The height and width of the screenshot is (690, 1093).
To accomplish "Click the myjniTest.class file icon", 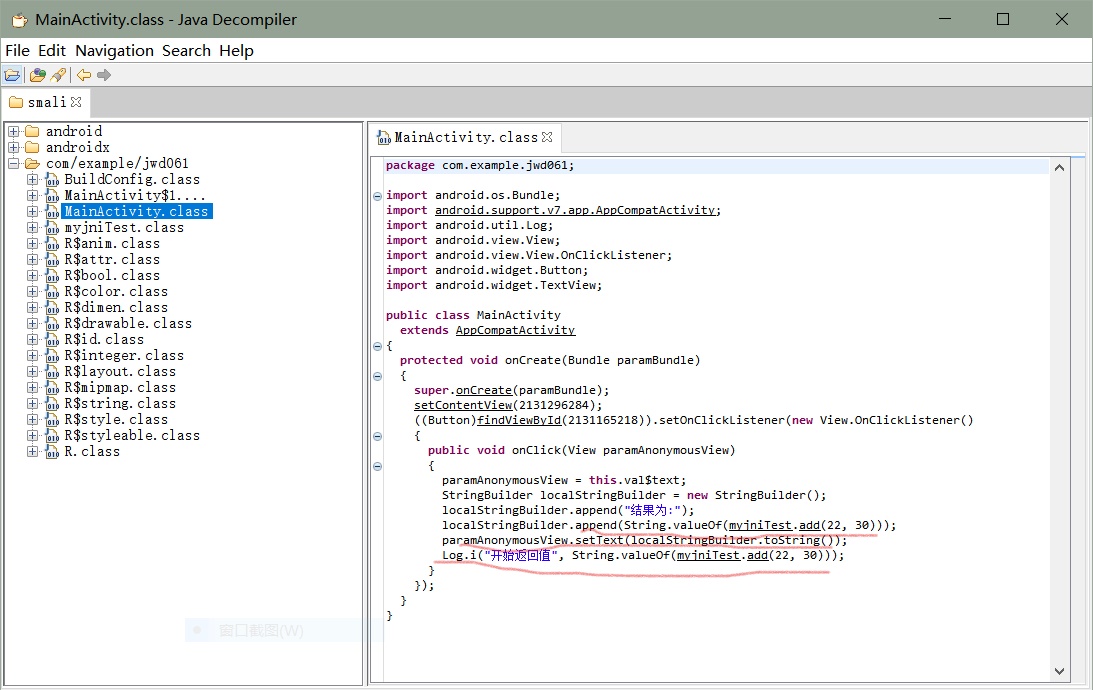I will coord(51,228).
